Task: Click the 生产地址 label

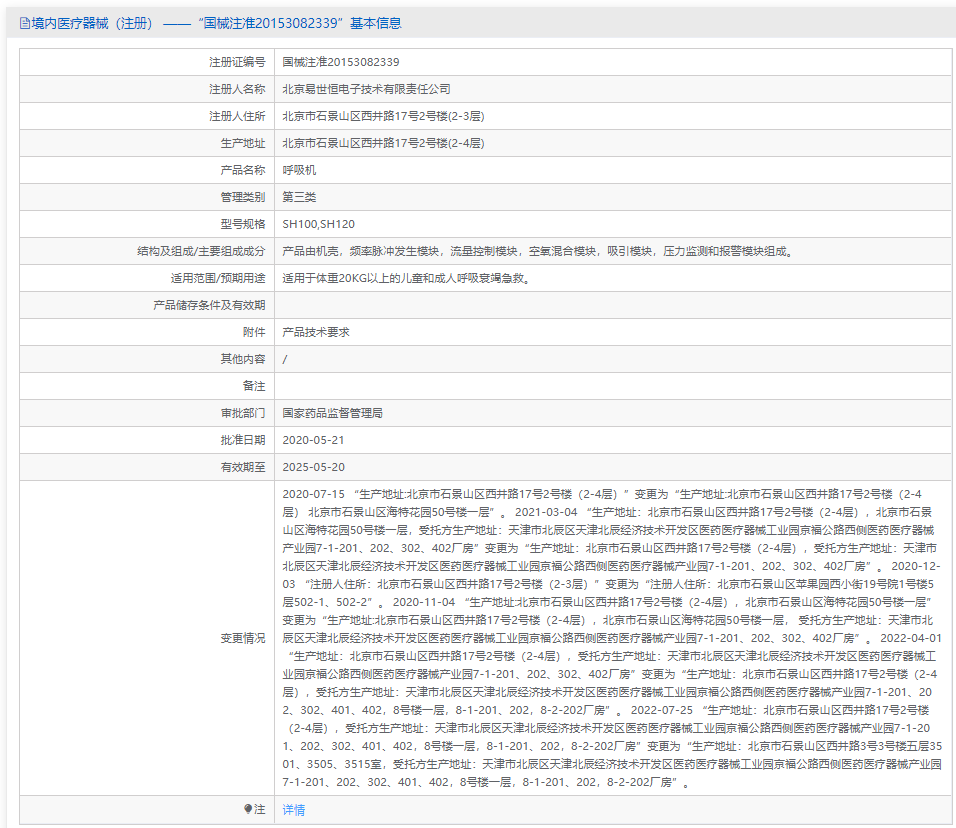Action: 243,143
